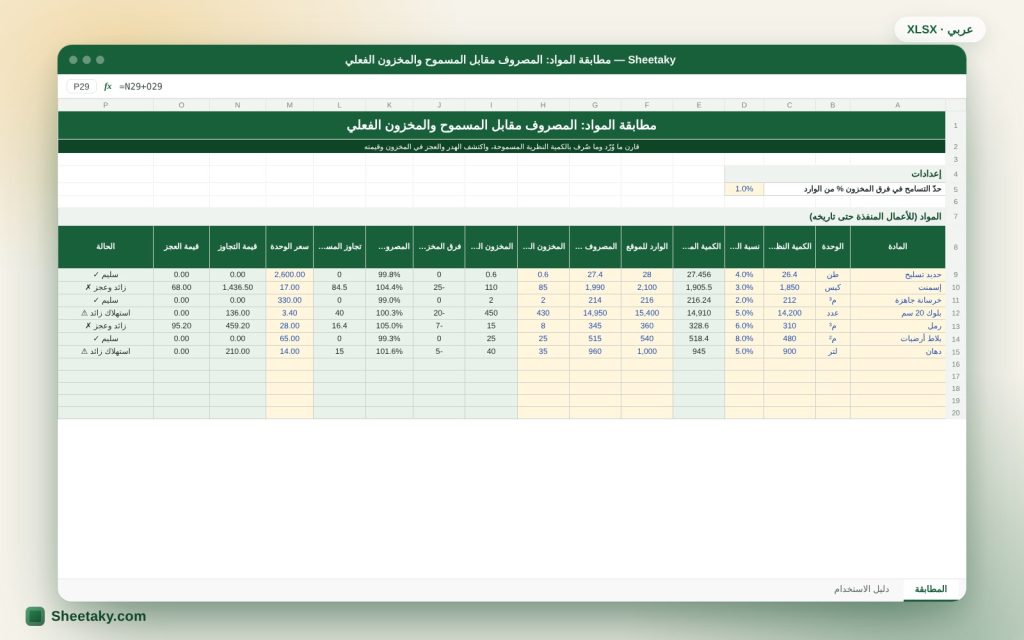Select the unit cell لتر
Screen dimensions: 1024x640
tap(833, 351)
